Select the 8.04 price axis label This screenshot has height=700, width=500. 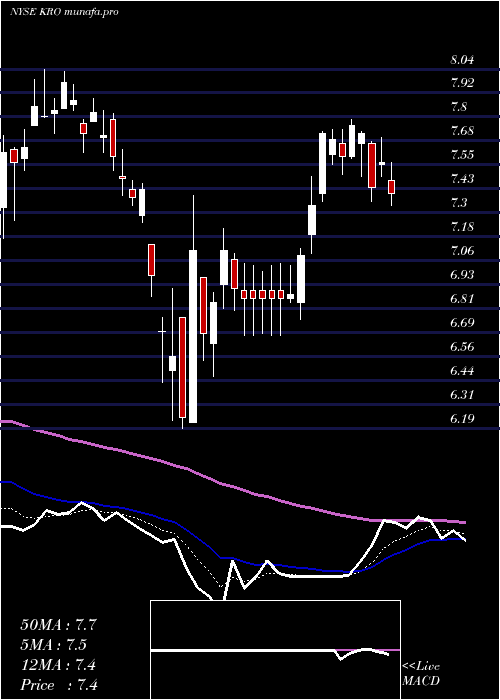tap(462, 59)
